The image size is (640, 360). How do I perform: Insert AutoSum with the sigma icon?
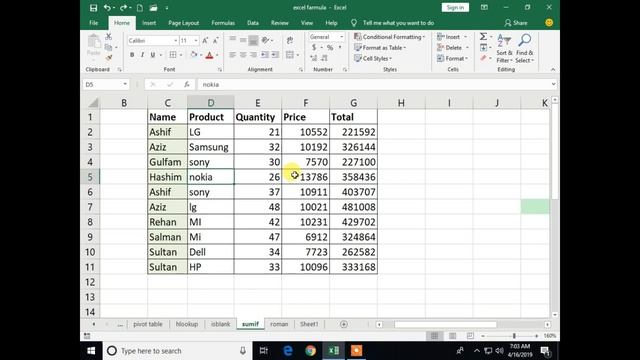click(483, 37)
